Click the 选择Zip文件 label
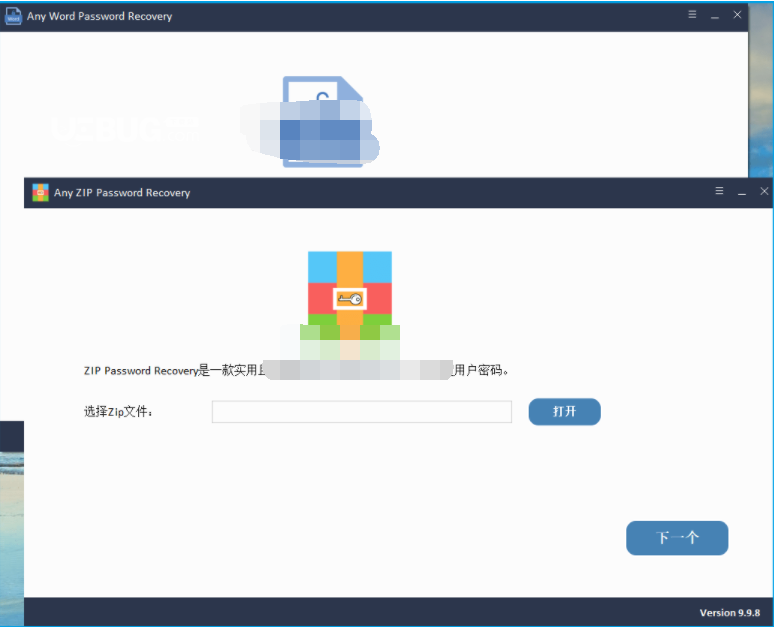774x627 pixels. point(118,411)
